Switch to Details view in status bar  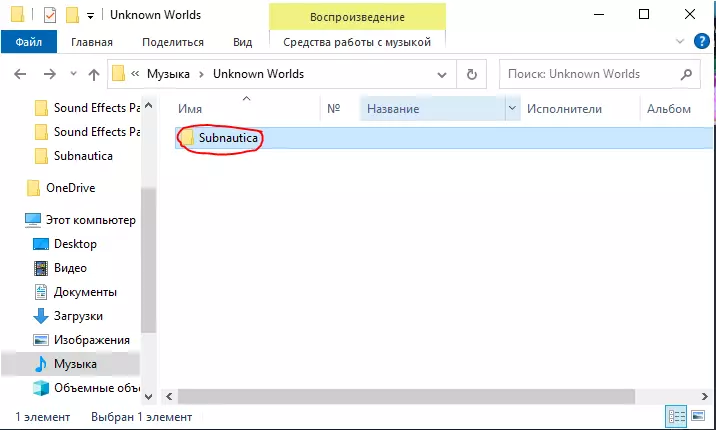pyautogui.click(x=677, y=416)
